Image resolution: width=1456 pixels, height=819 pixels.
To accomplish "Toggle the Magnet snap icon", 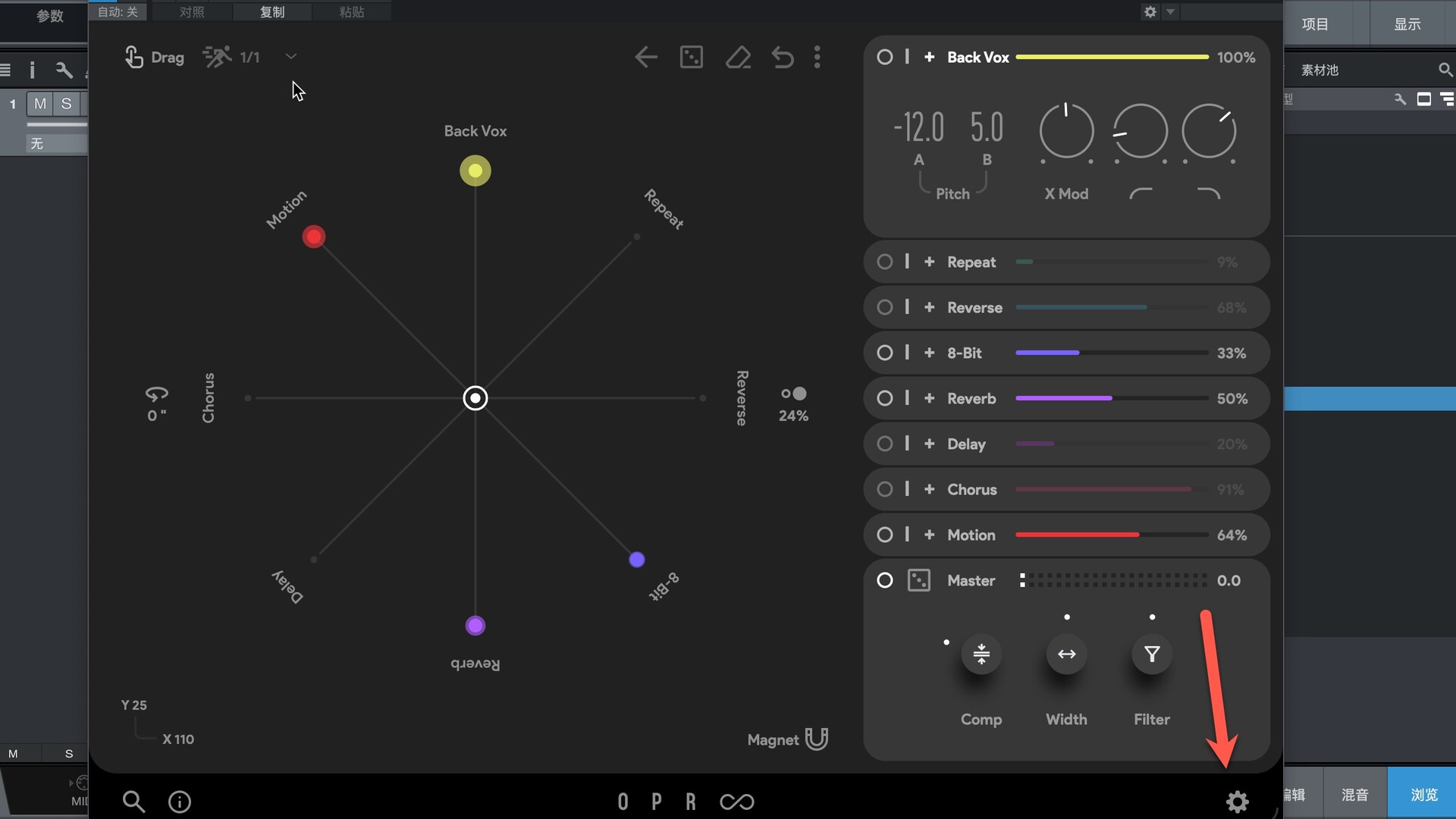I will 817,739.
